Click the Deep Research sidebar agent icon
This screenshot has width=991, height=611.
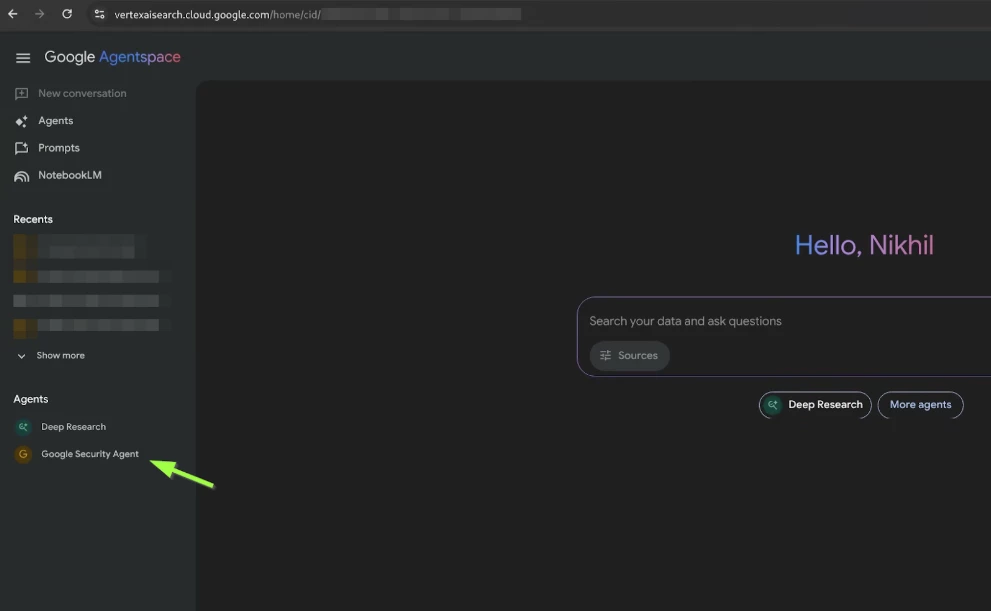point(23,427)
